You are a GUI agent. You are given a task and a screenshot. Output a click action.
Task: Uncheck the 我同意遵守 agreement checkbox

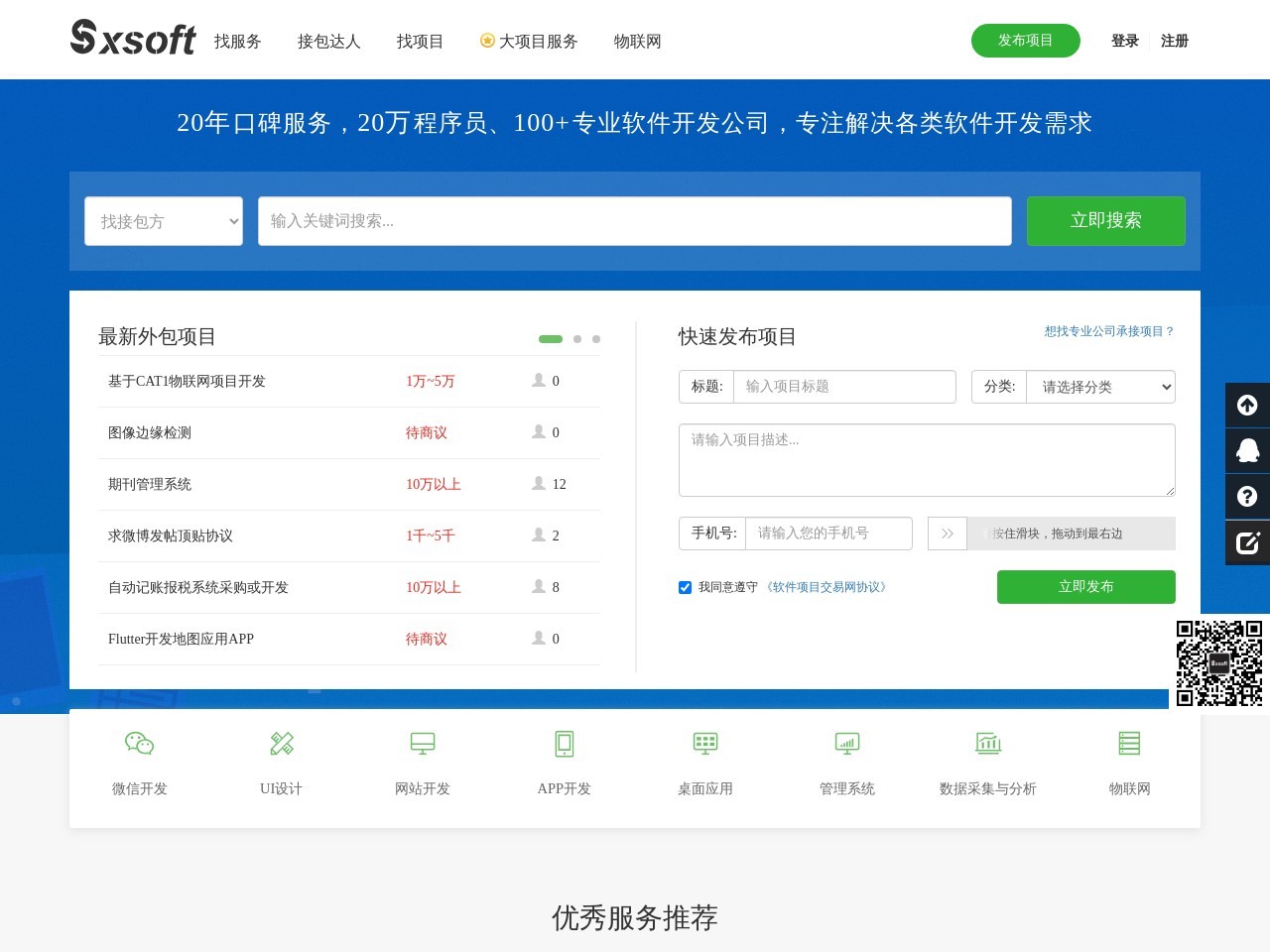coord(686,587)
